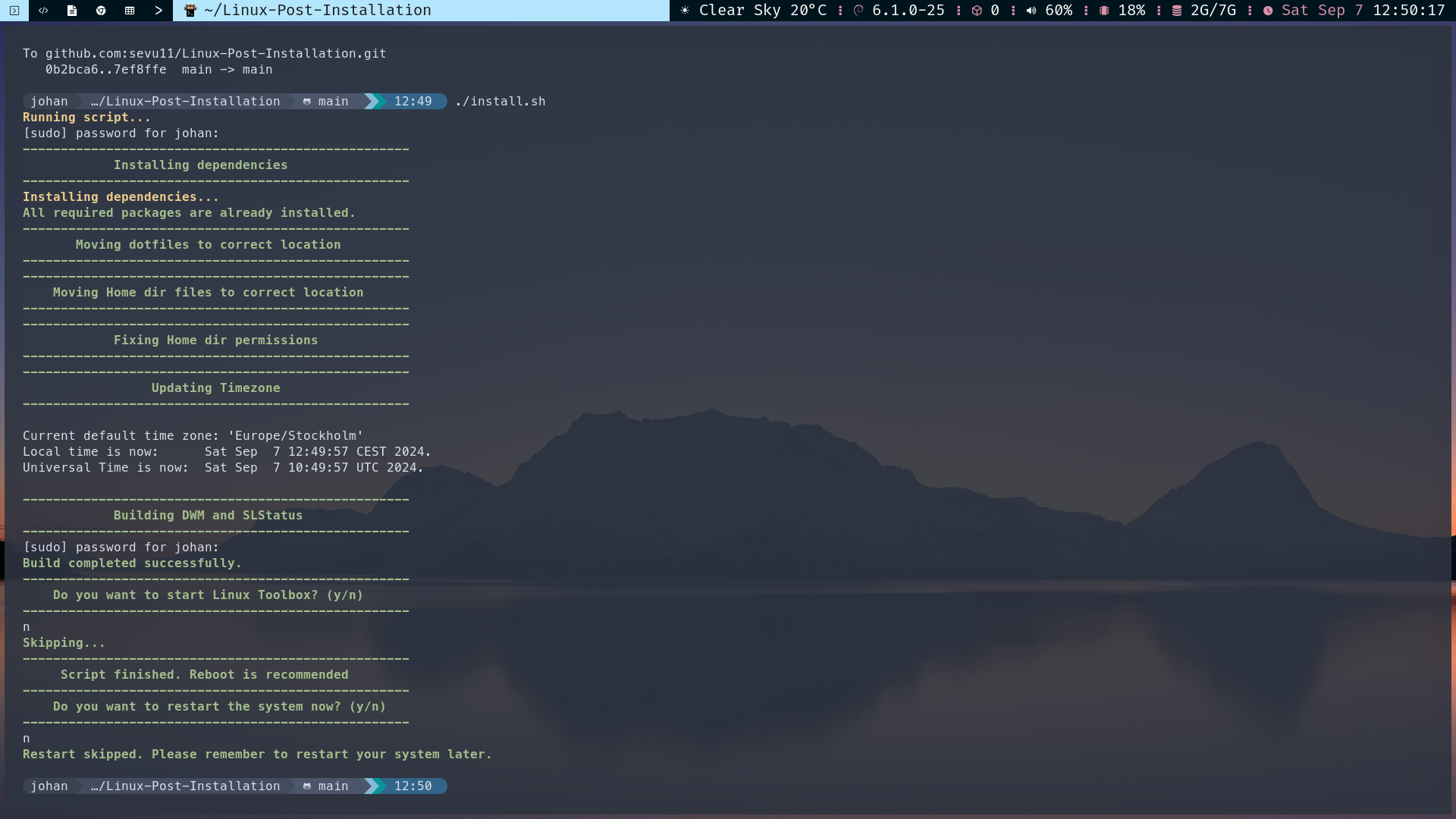Click the 0b2bca6..7ef8ffe commit range text

coord(106,70)
